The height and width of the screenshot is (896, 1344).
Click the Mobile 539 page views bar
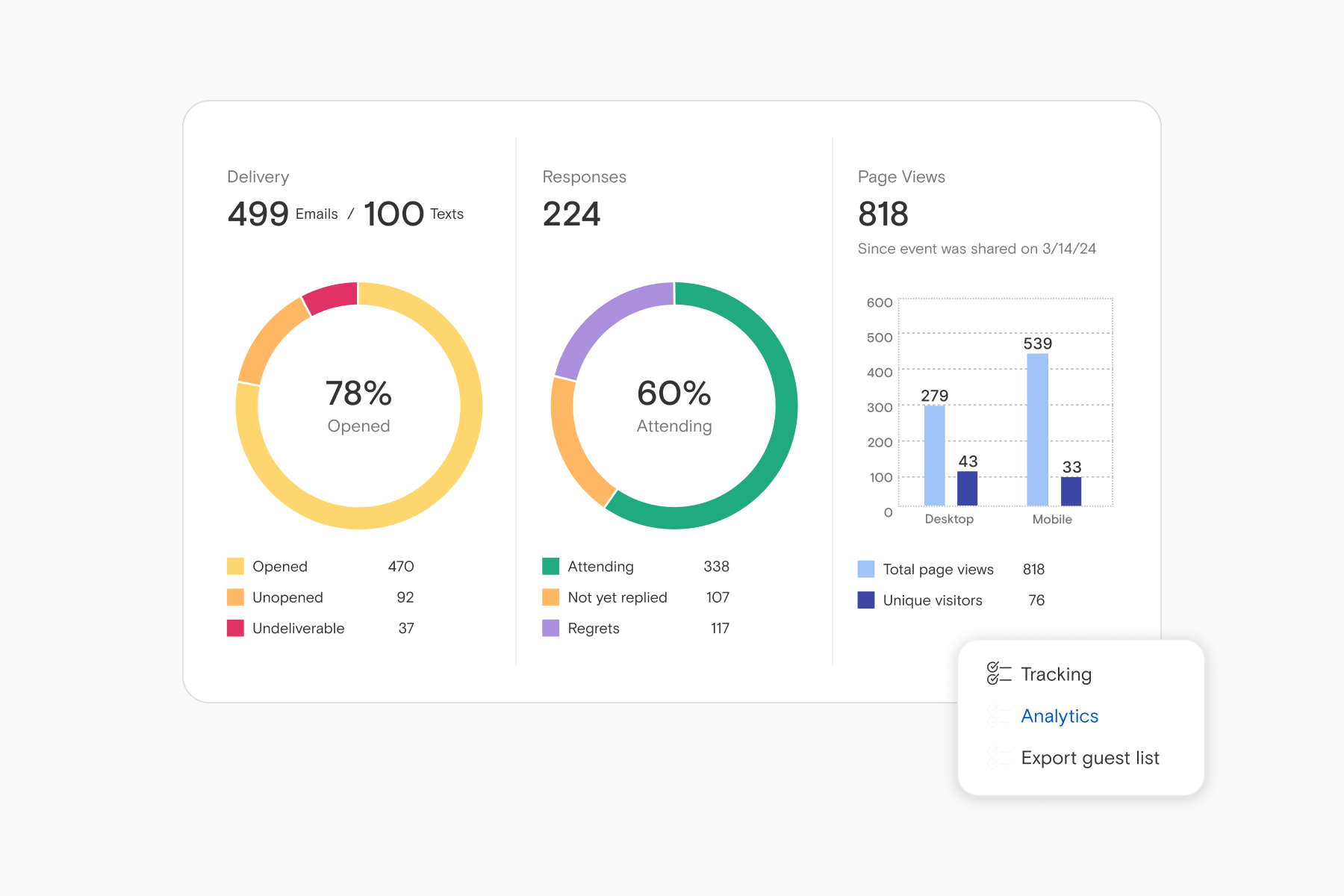tap(1038, 429)
